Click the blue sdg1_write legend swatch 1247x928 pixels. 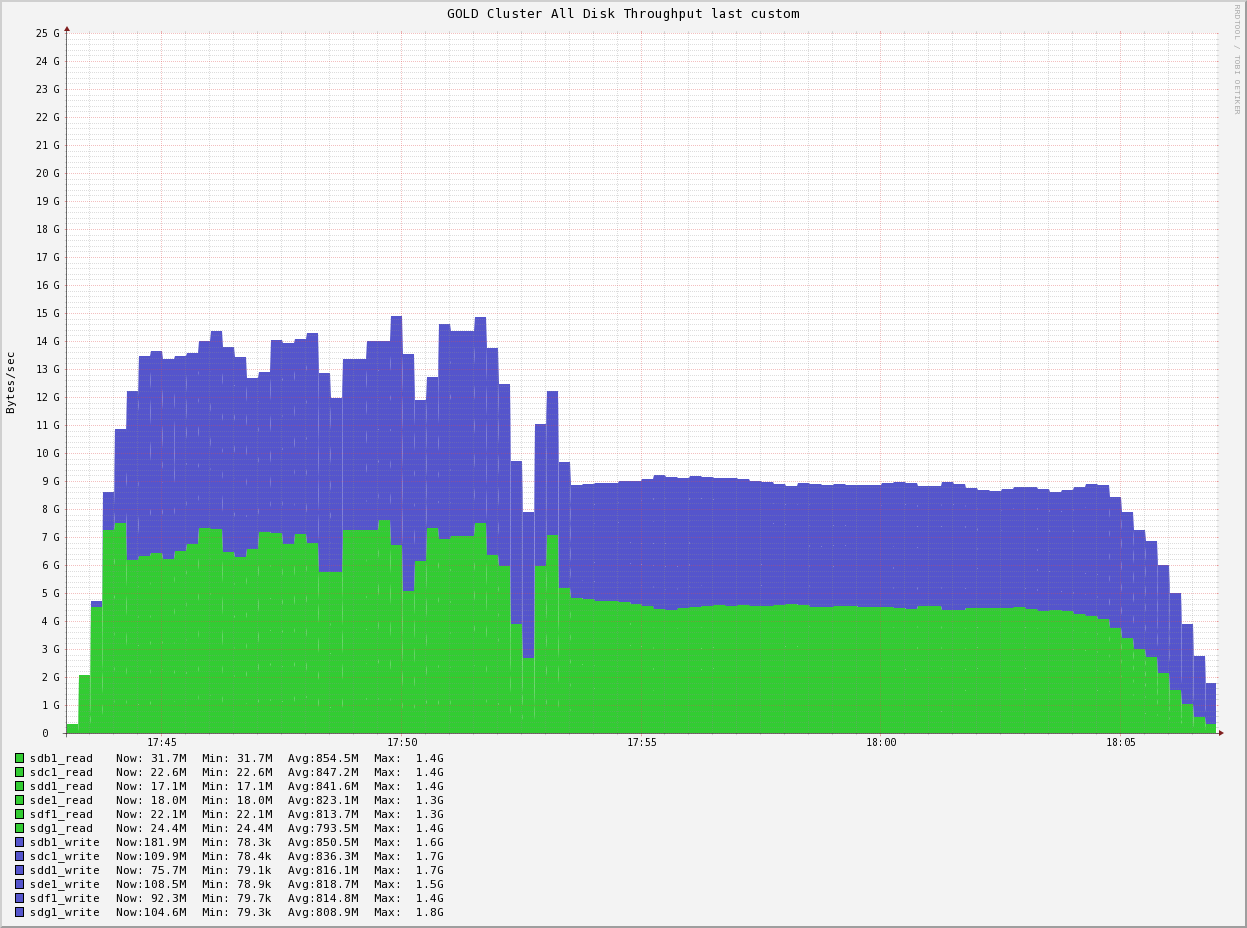click(x=19, y=912)
